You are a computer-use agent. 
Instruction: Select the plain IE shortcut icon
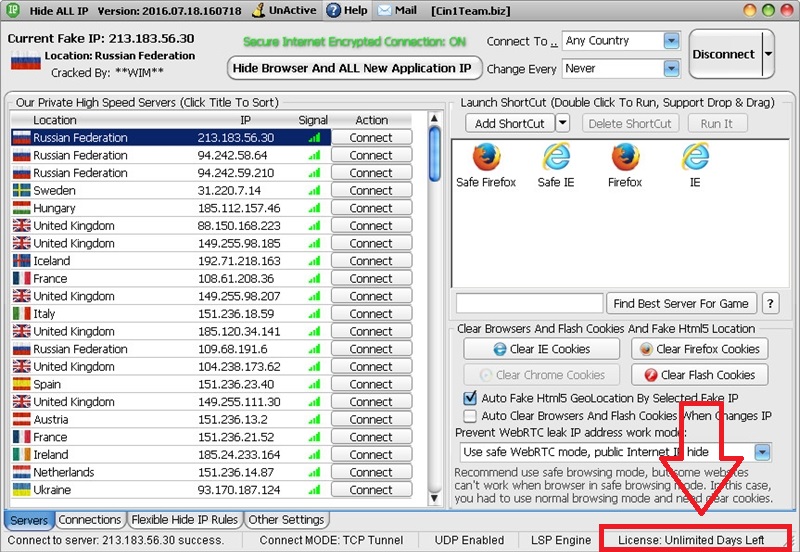695,157
